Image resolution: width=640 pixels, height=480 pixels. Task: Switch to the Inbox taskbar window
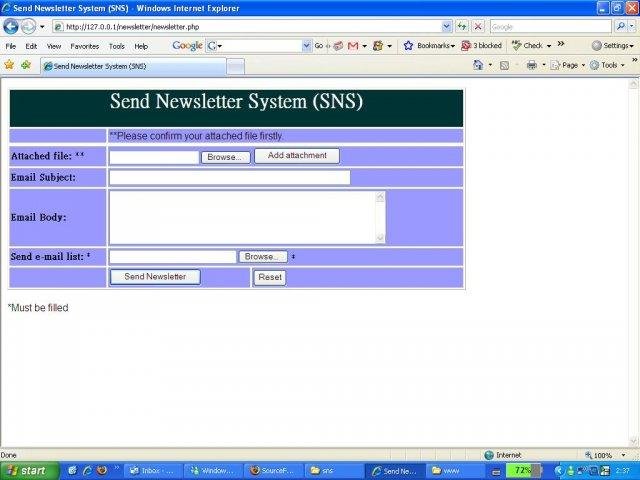pos(152,471)
